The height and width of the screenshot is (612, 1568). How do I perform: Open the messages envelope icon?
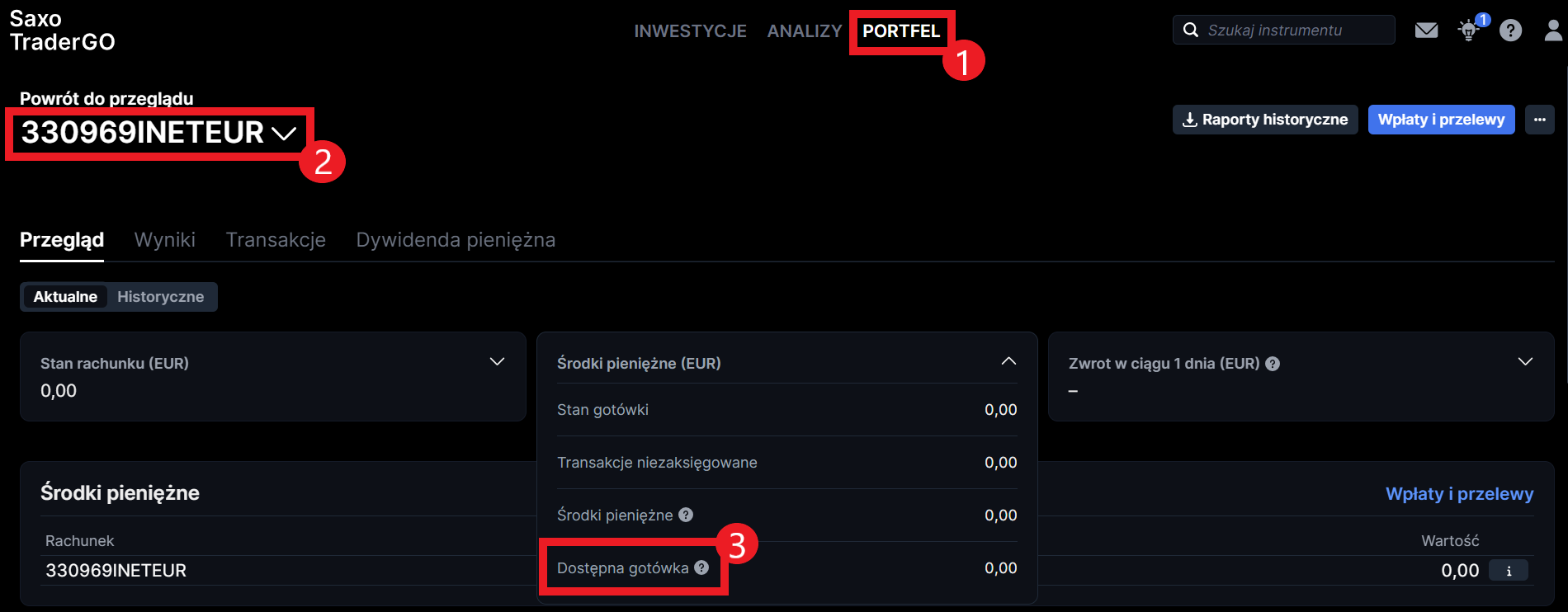point(1426,31)
